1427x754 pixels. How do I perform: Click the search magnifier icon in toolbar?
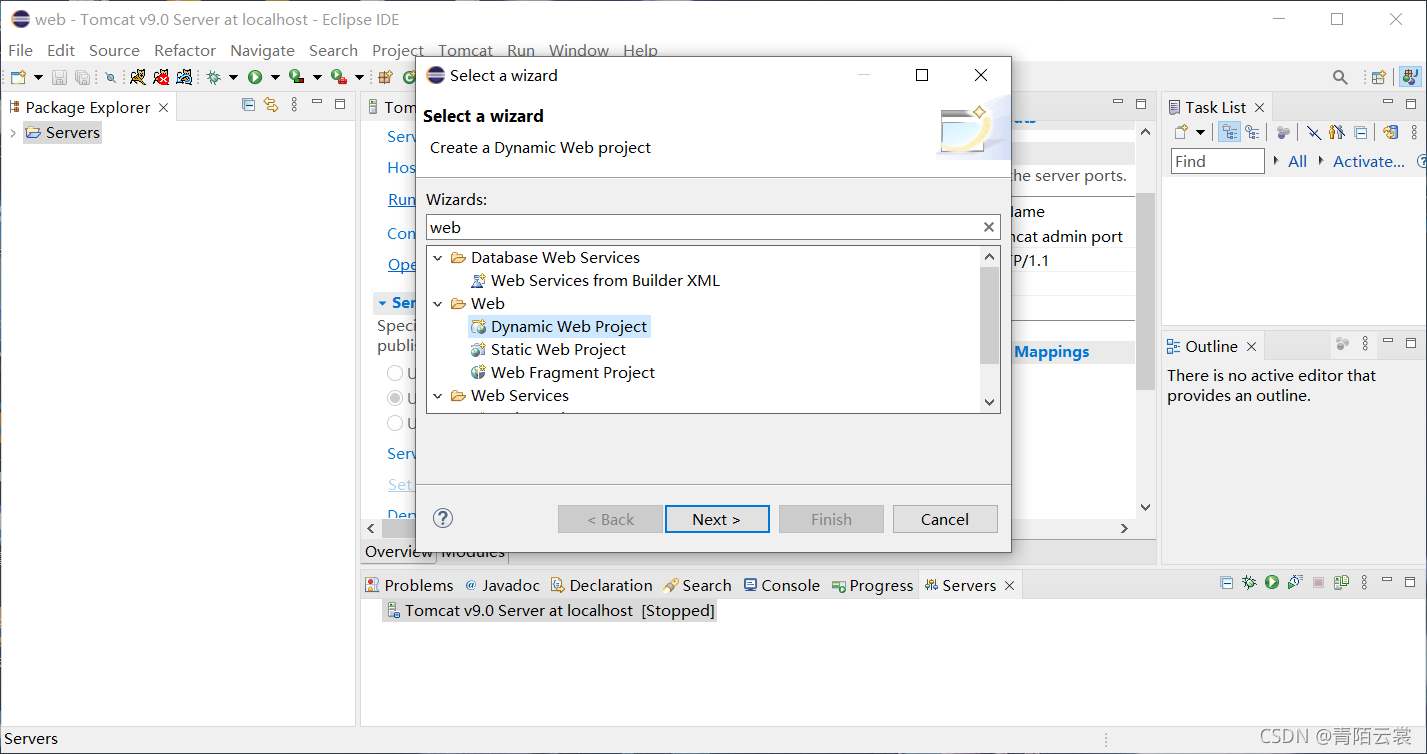1340,77
